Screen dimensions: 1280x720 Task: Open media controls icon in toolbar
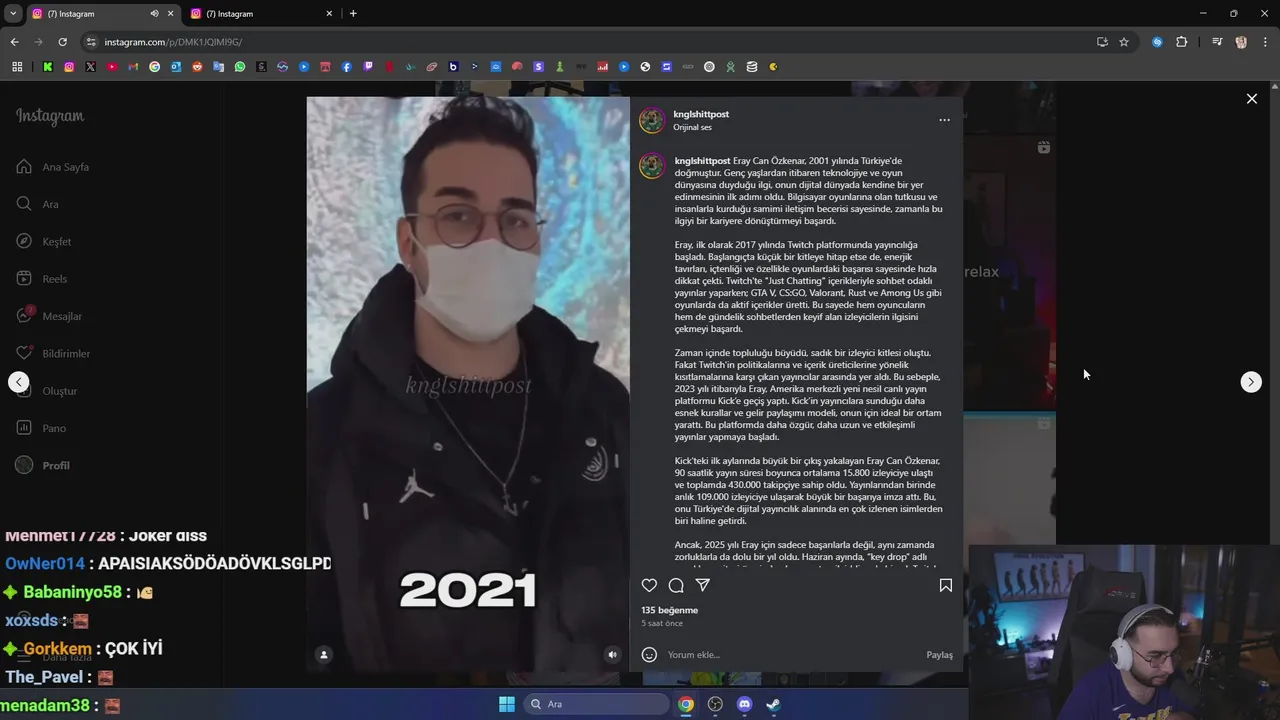point(1217,42)
